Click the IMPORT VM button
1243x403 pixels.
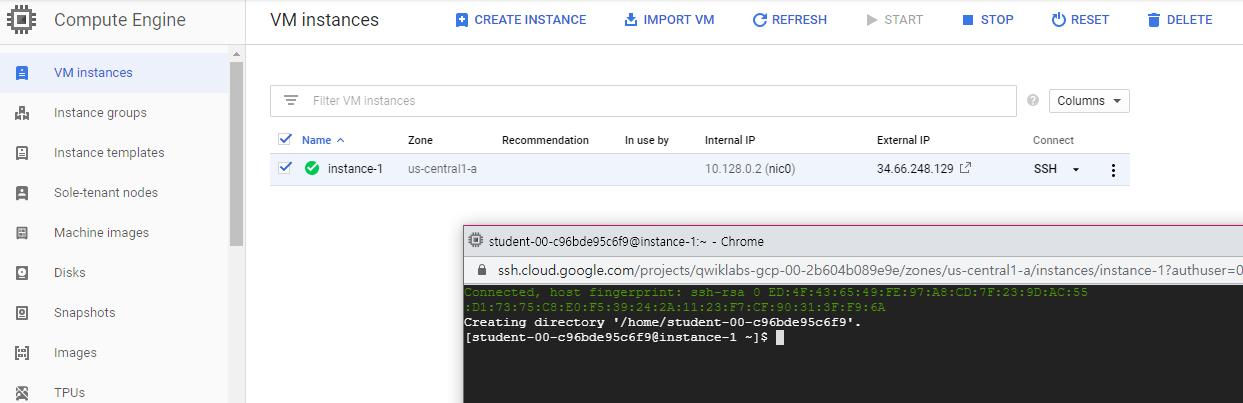point(669,20)
